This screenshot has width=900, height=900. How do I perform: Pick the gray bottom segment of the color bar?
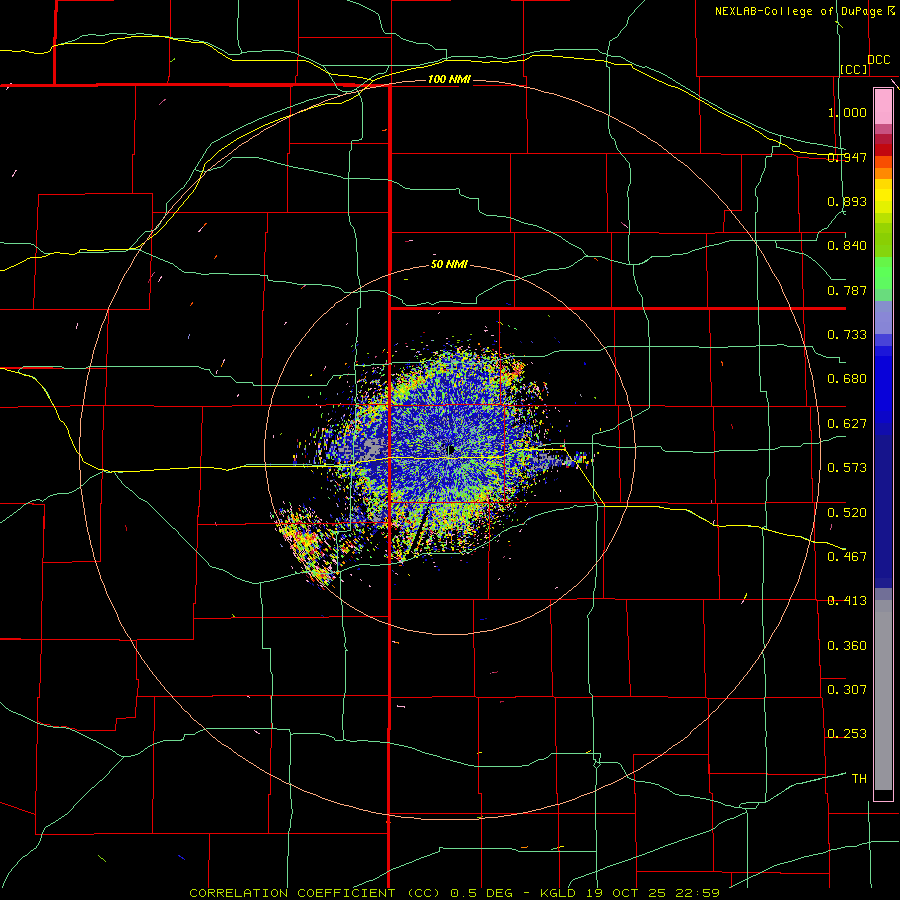[x=883, y=695]
